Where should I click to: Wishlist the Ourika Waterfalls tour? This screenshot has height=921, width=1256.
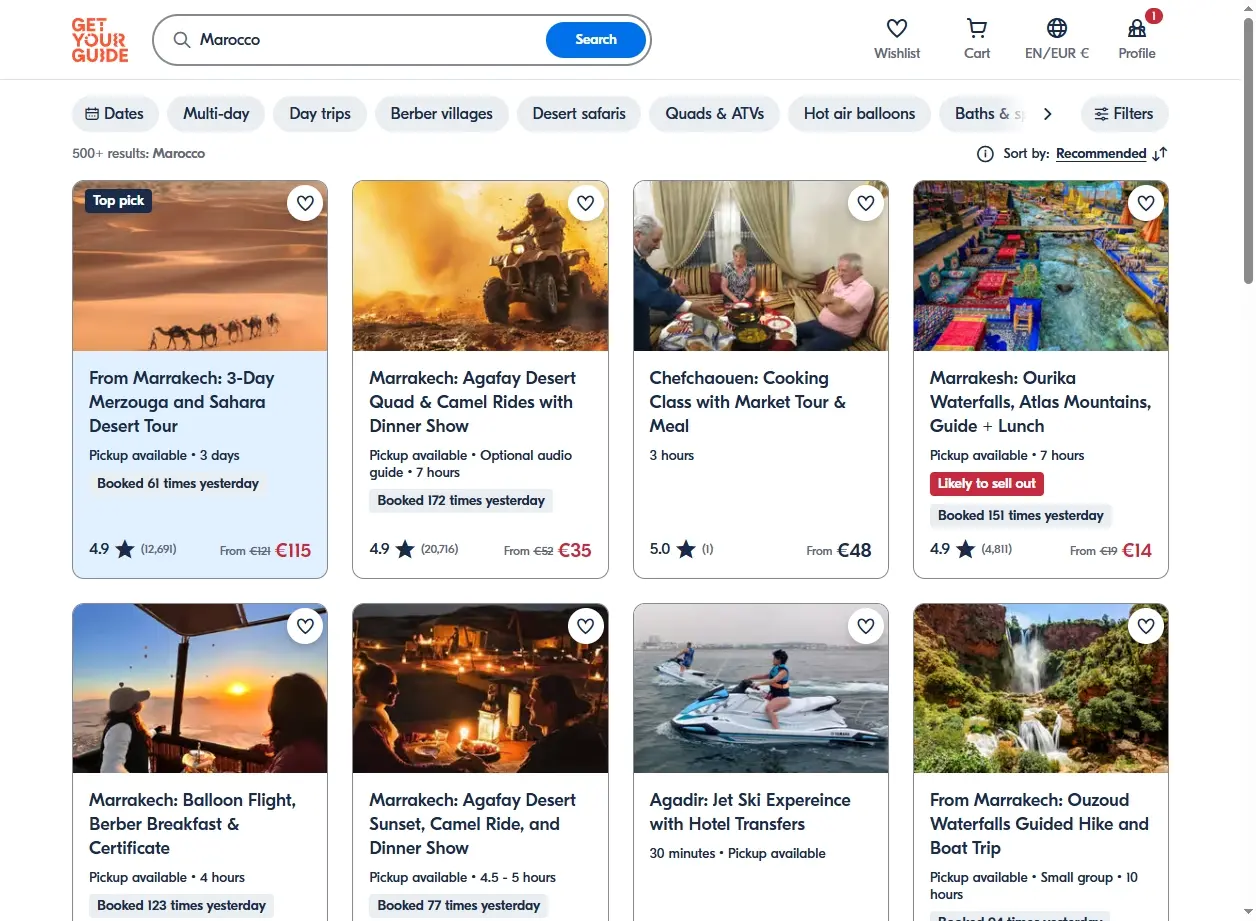point(1146,203)
